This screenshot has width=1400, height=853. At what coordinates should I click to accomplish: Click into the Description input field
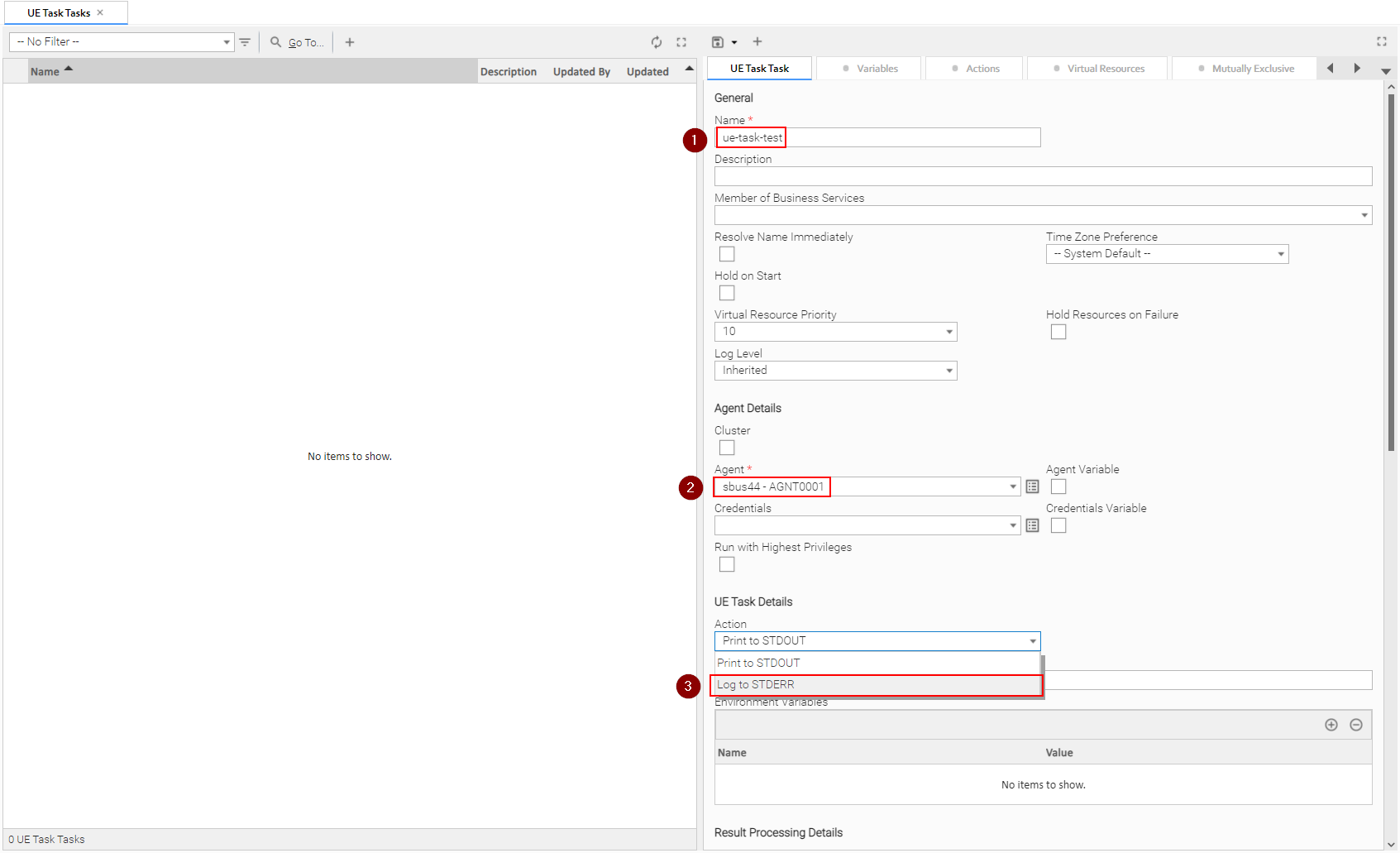click(x=1042, y=177)
